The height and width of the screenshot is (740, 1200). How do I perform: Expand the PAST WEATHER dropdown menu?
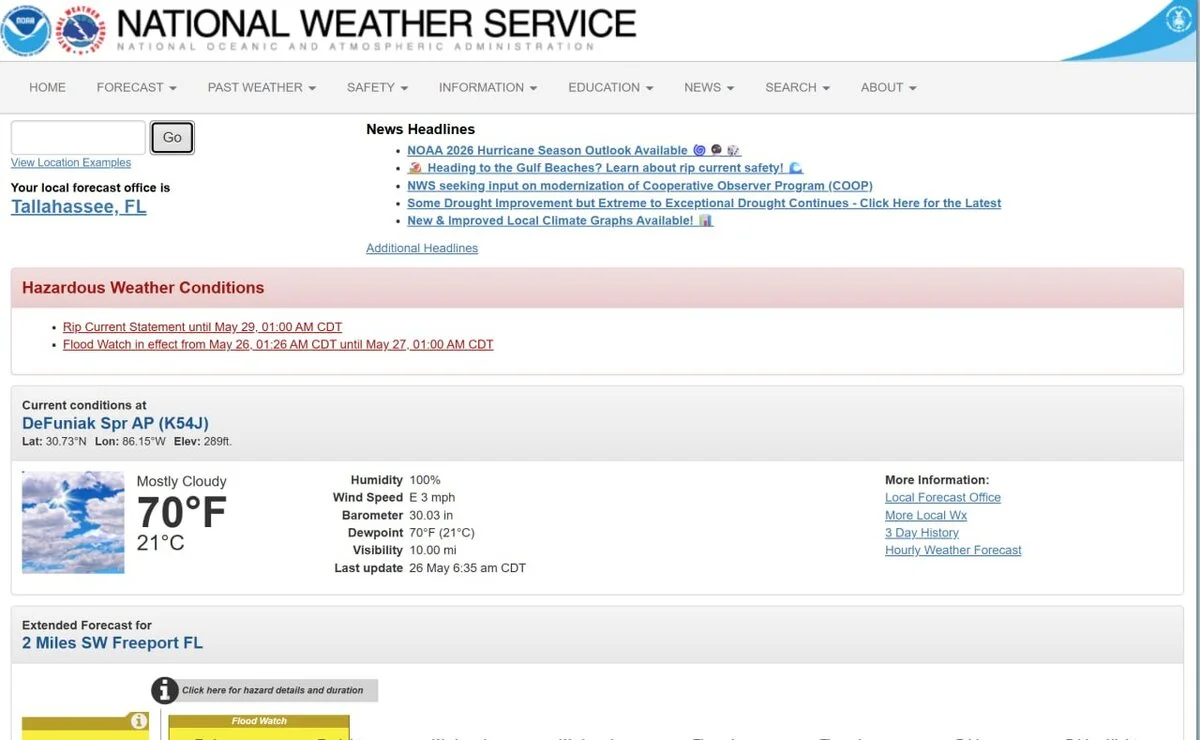262,87
